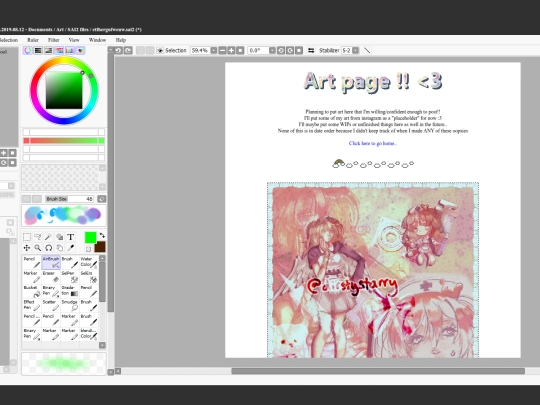Select the Lasso selection tool

tap(38, 237)
